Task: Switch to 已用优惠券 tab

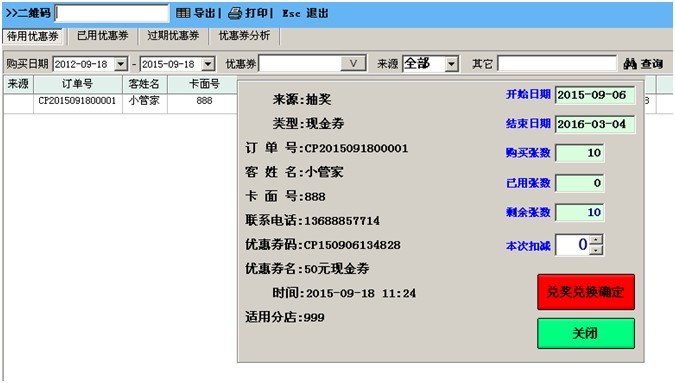Action: pyautogui.click(x=102, y=36)
